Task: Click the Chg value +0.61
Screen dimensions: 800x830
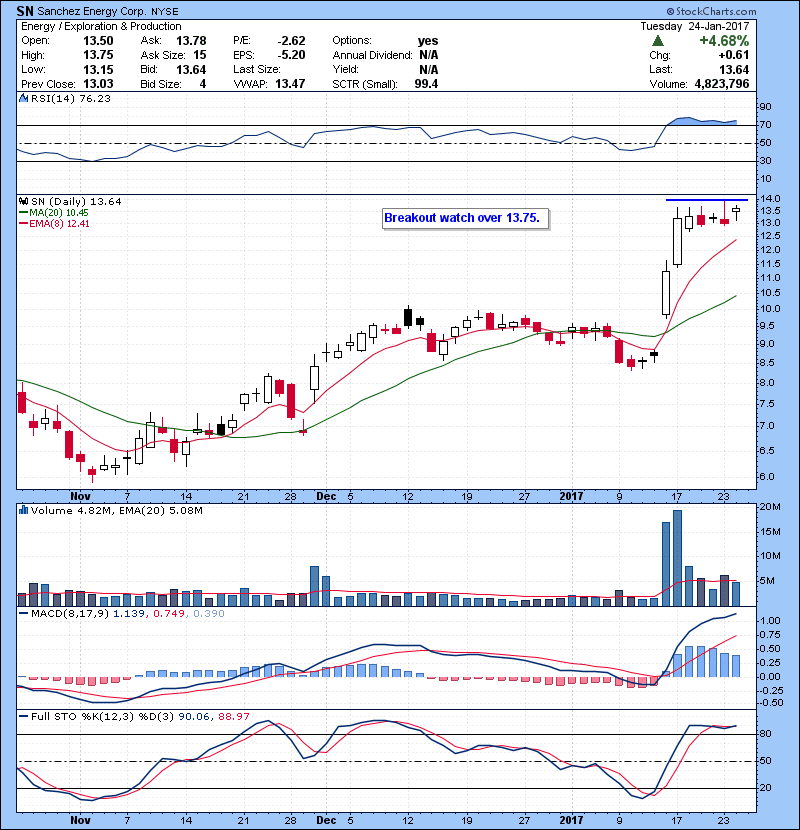Action: (x=734, y=55)
